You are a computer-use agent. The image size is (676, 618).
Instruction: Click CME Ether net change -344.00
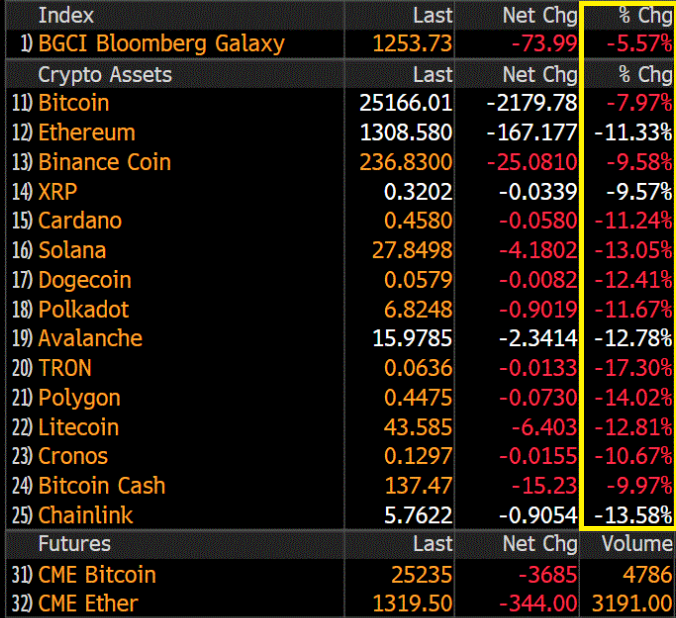(538, 604)
